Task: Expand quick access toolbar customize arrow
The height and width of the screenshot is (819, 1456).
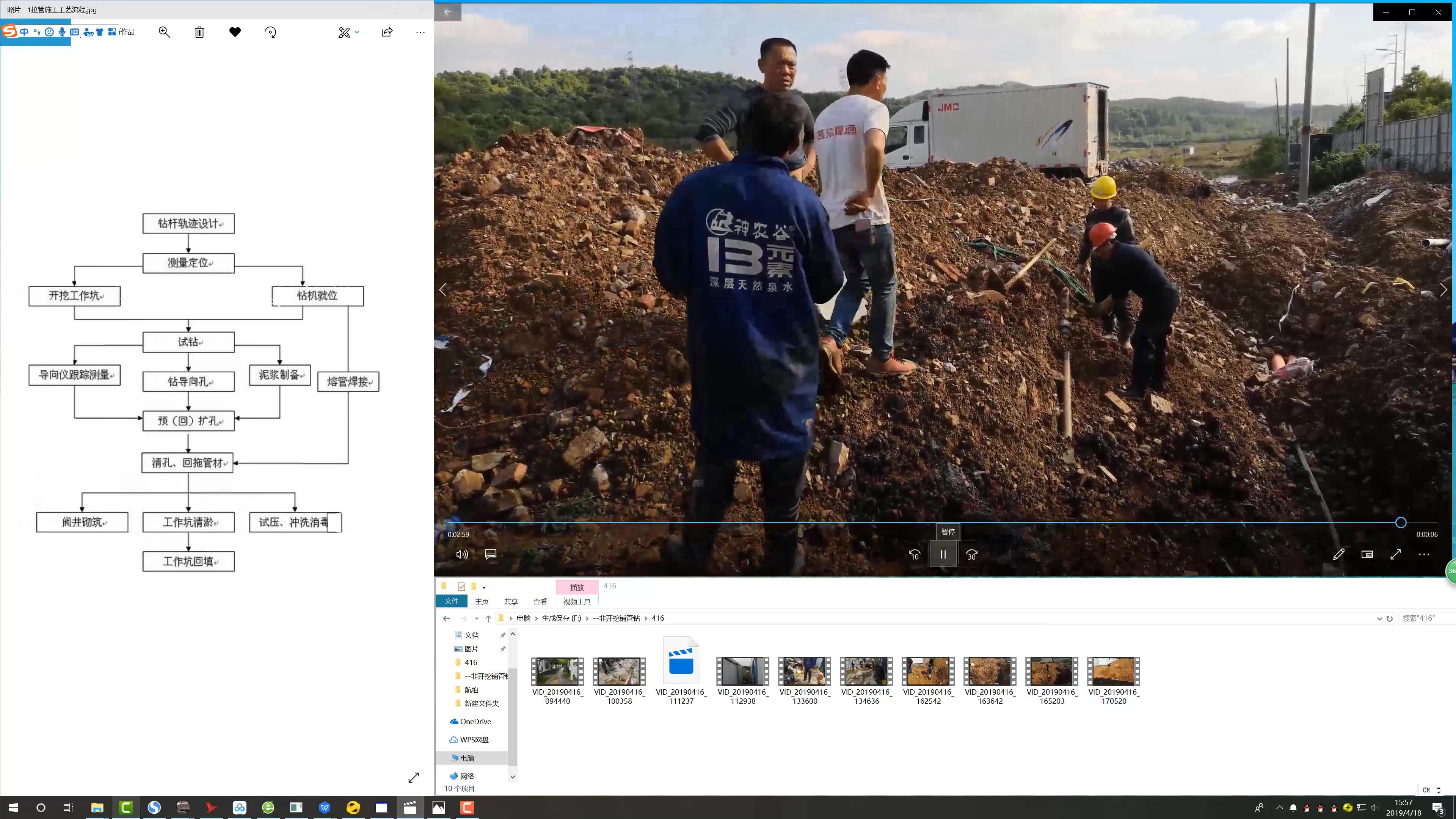Action: pyautogui.click(x=484, y=587)
